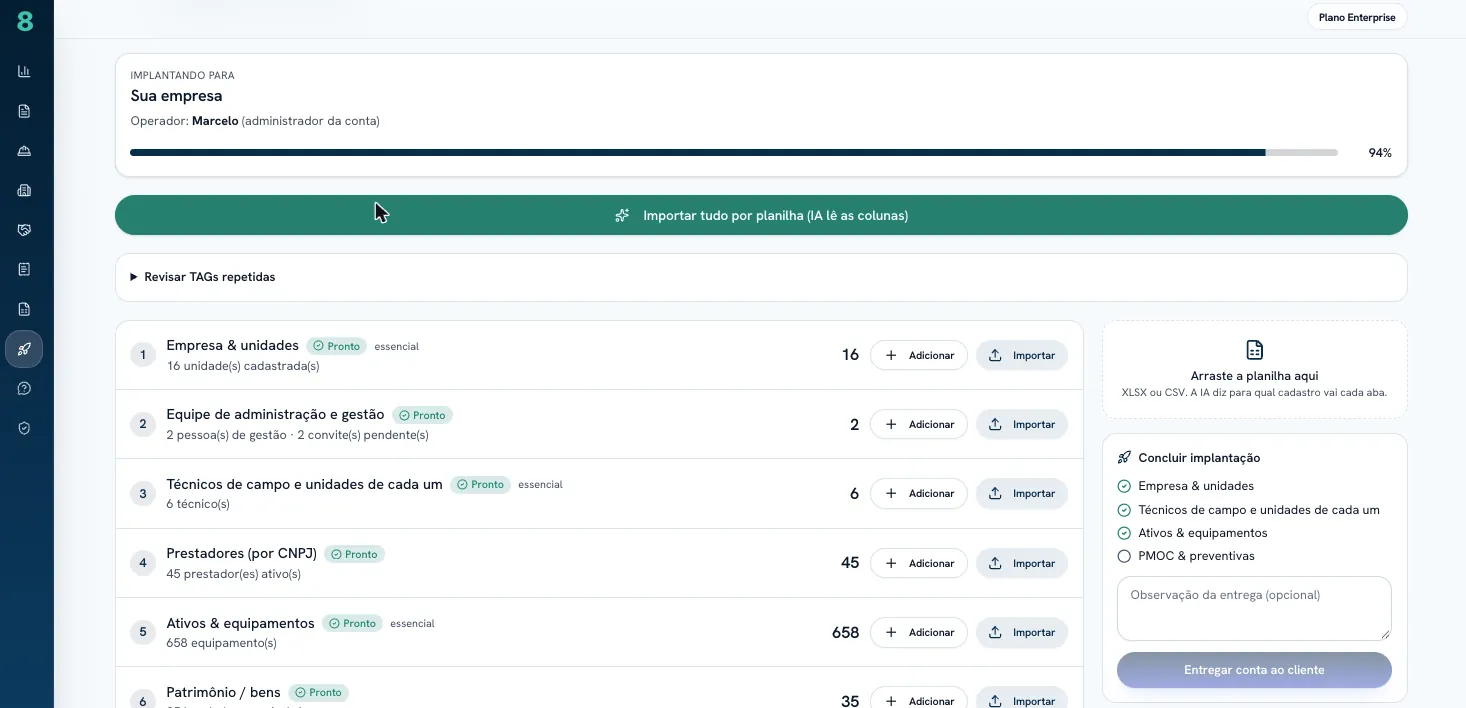Toggle the Técnicos de campo checklist circle
Image resolution: width=1466 pixels, height=708 pixels.
click(x=1124, y=510)
